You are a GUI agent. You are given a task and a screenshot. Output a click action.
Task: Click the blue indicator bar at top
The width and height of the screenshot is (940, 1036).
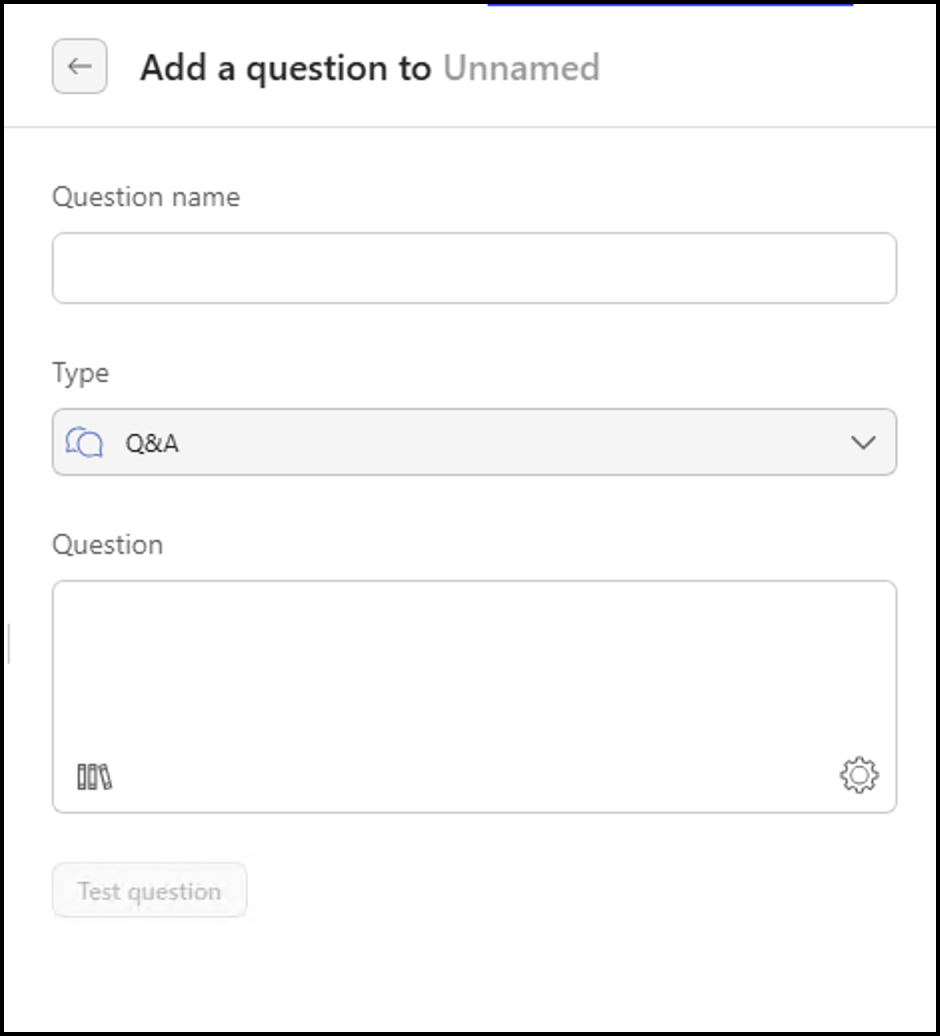pyautogui.click(x=670, y=5)
